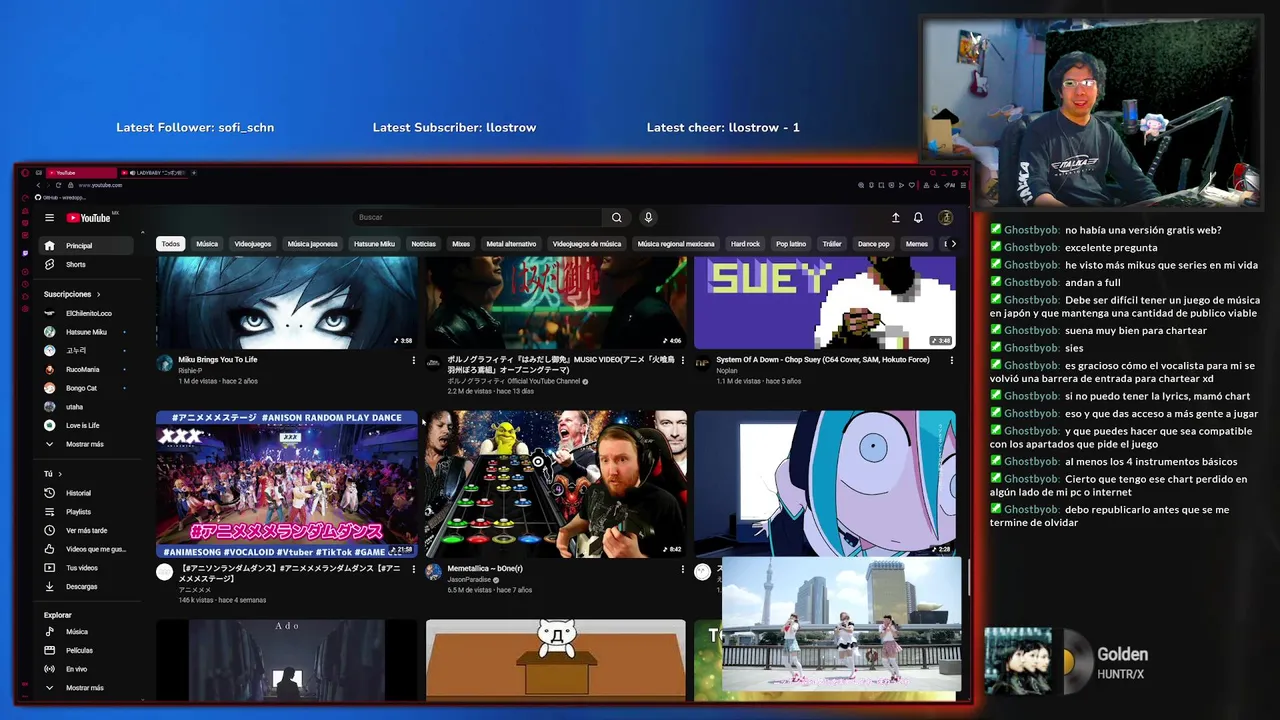The height and width of the screenshot is (720, 1280).
Task: Open the notifications bell
Action: [x=918, y=218]
